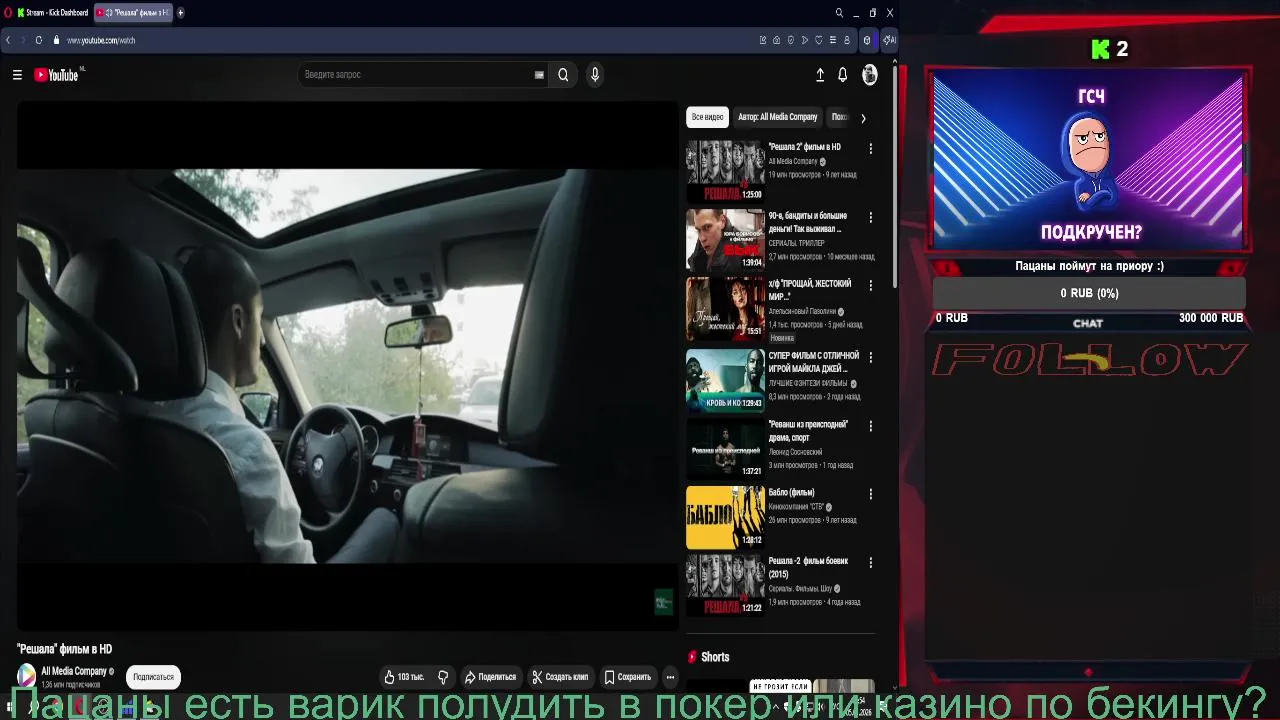This screenshot has width=1280, height=720.
Task: Open more actions beside Сохранить
Action: click(x=670, y=677)
